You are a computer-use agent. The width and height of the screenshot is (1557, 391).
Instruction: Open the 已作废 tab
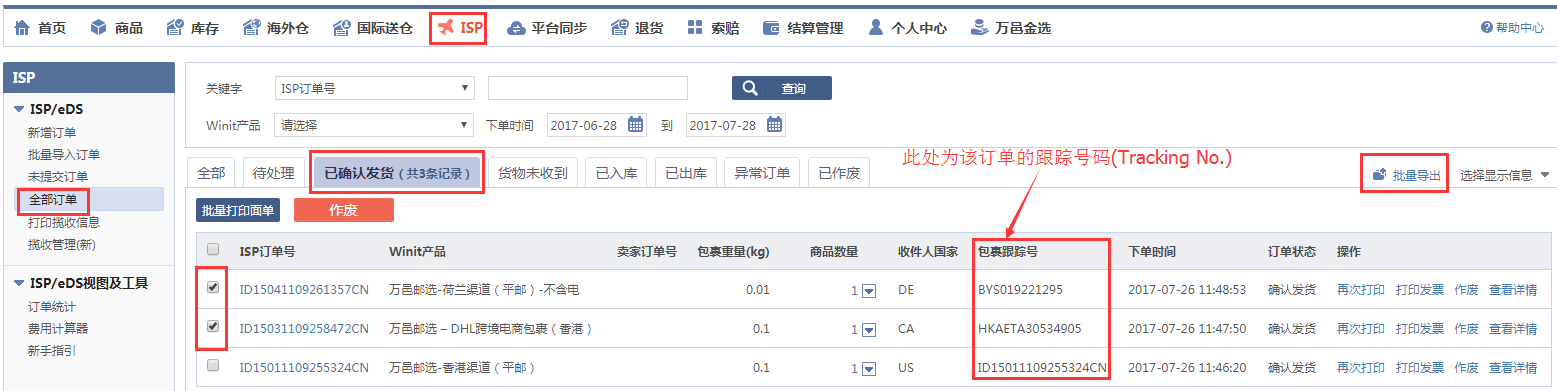pos(839,173)
